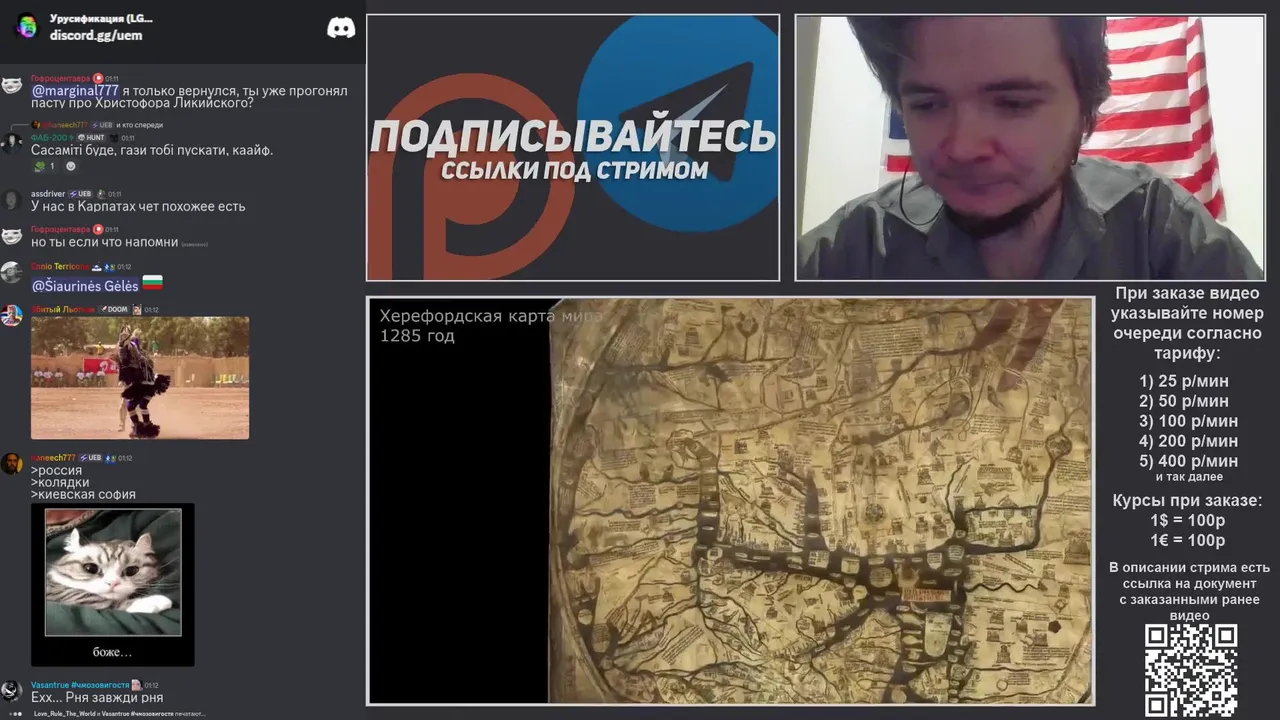Click the add reaction smiley icon
The image size is (1280, 720).
[70, 166]
